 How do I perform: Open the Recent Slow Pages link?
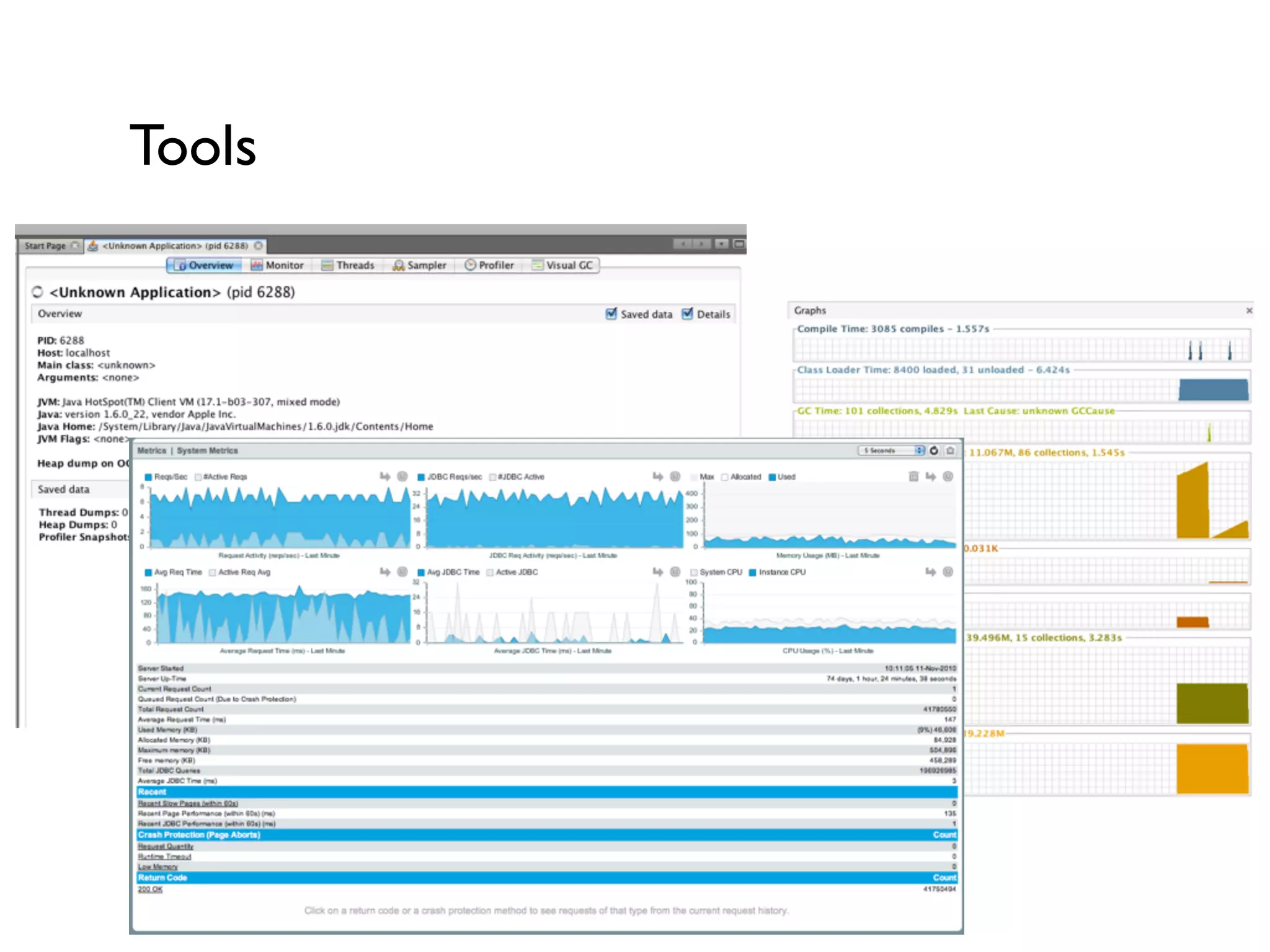(188, 803)
